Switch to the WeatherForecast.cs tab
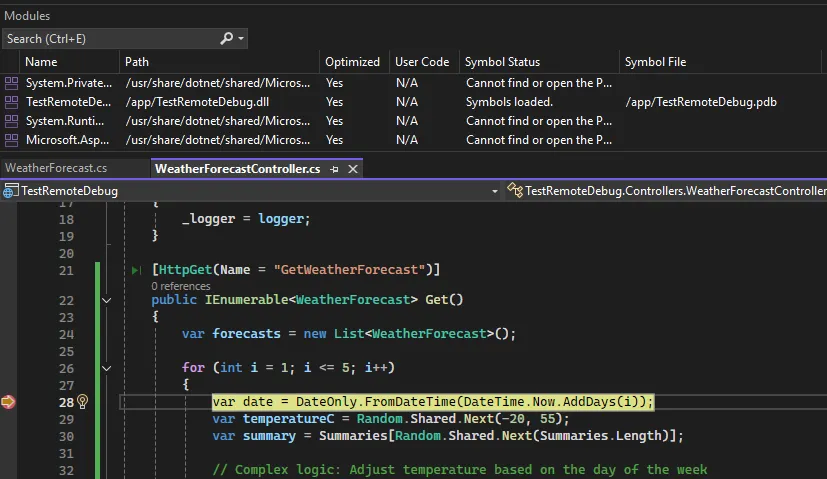 (x=56, y=168)
